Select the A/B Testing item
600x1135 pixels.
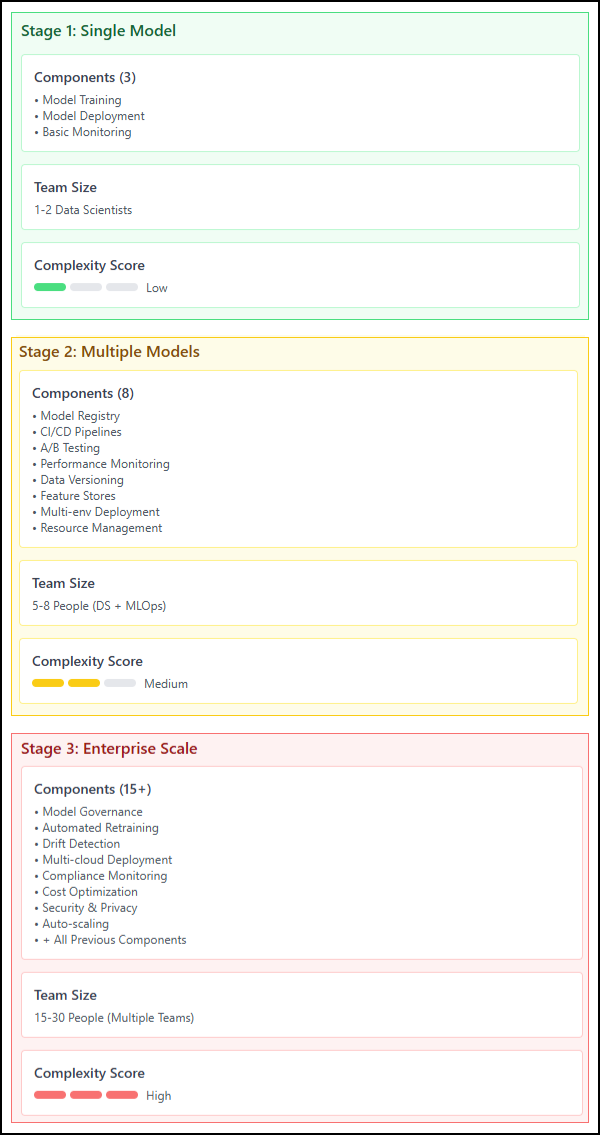tap(66, 448)
